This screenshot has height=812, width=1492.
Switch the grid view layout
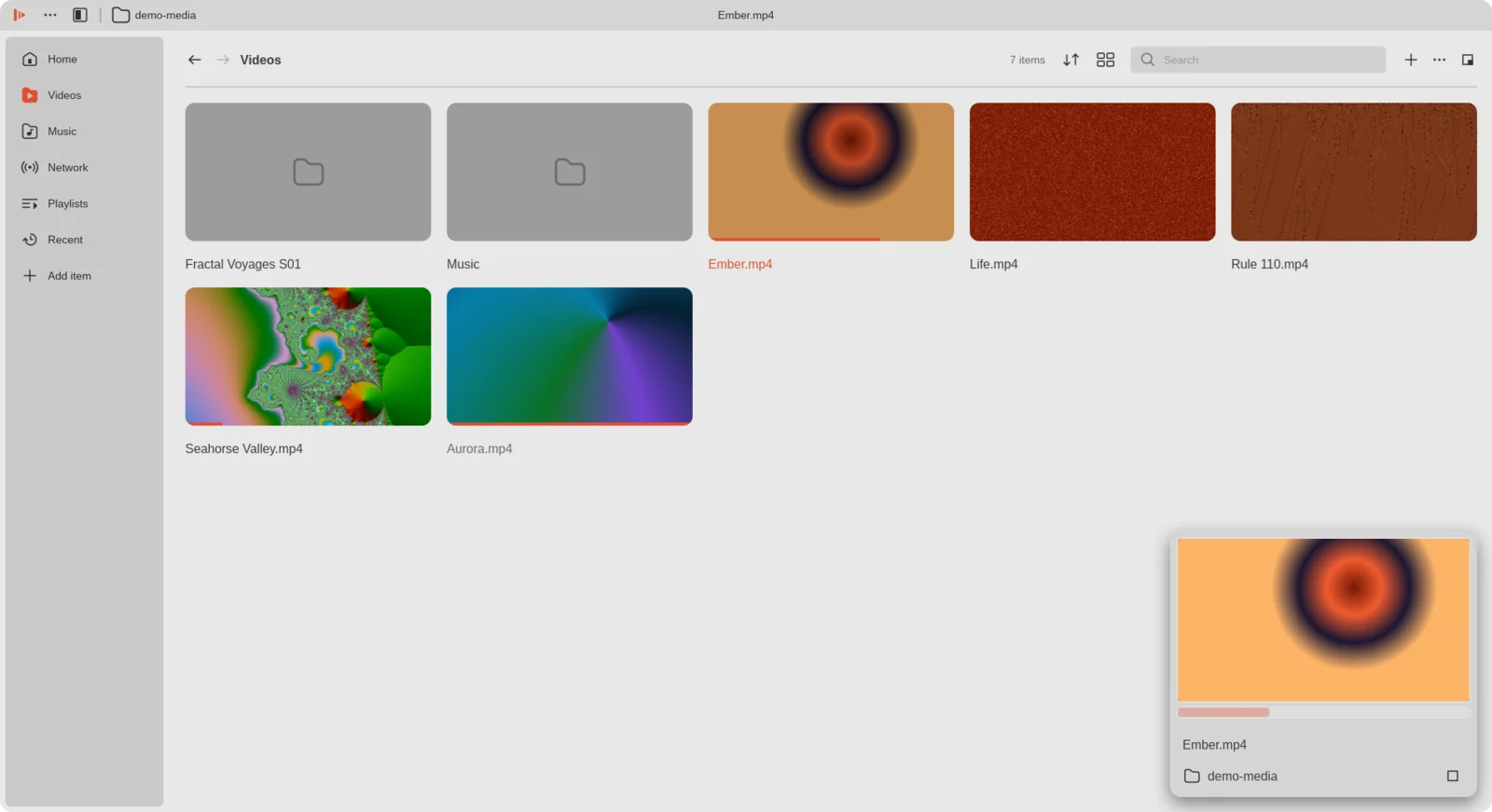(x=1106, y=60)
